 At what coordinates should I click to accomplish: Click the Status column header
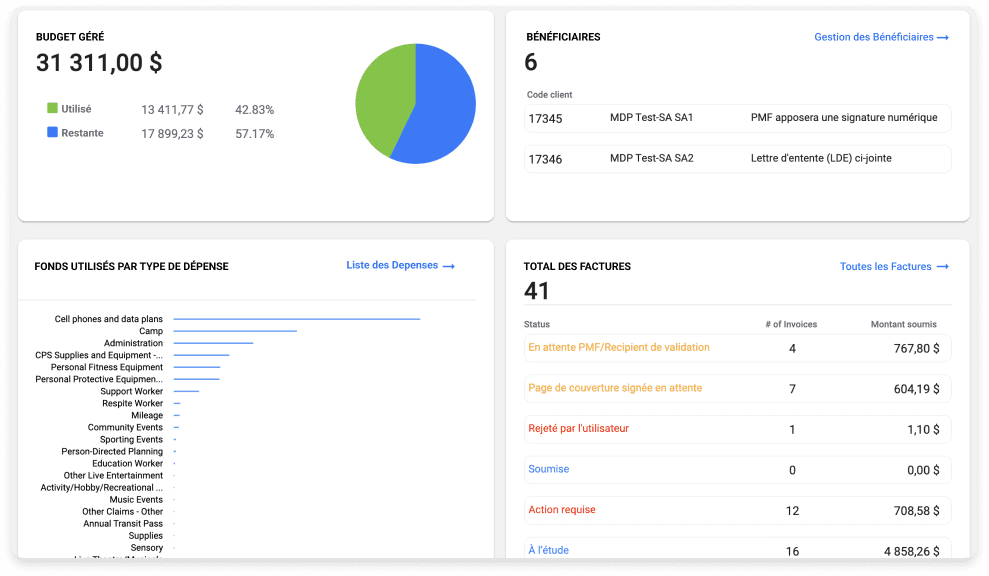pos(537,324)
